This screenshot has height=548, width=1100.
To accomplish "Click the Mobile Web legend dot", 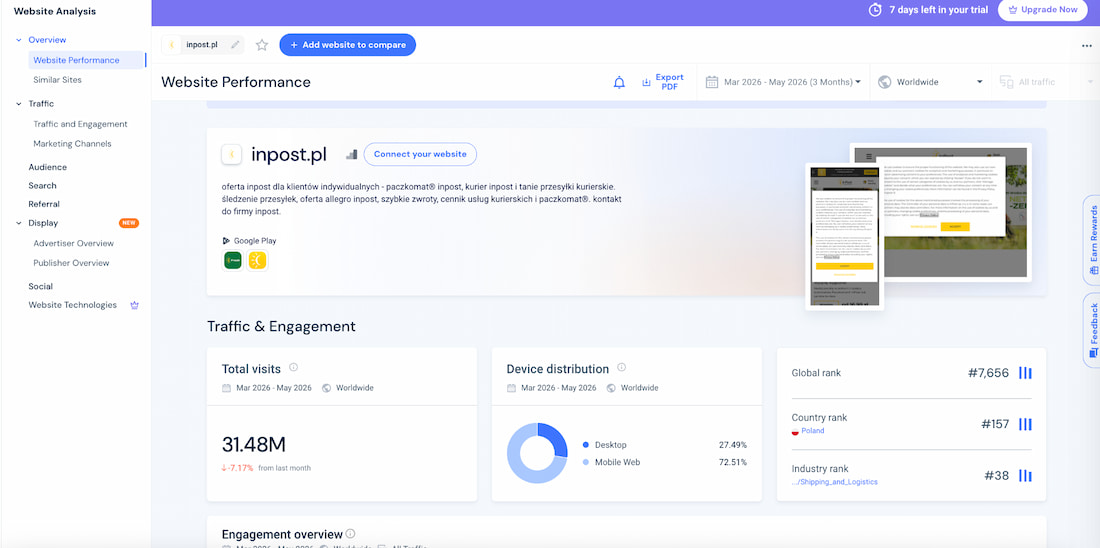I will [x=586, y=462].
